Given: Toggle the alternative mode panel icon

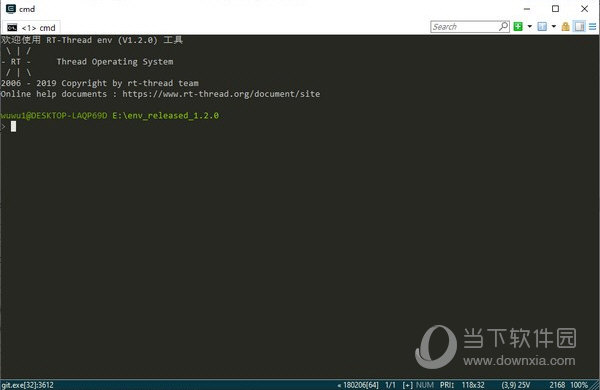Looking at the screenshot, I should tap(580, 26).
